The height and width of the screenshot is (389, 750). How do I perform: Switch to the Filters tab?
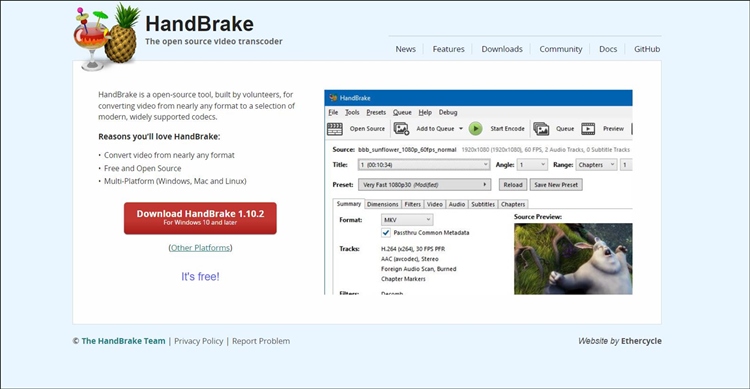(x=412, y=204)
